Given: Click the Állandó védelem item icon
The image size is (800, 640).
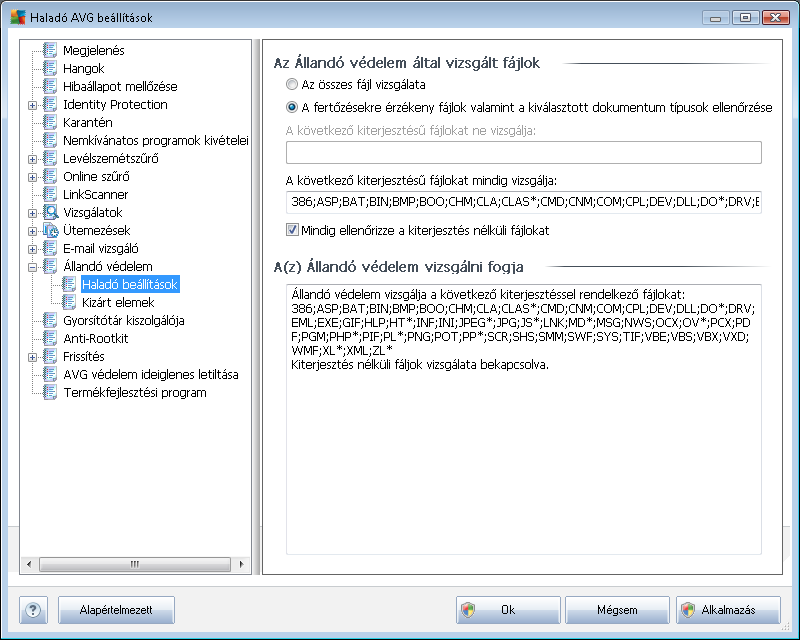Looking at the screenshot, I should 49,266.
